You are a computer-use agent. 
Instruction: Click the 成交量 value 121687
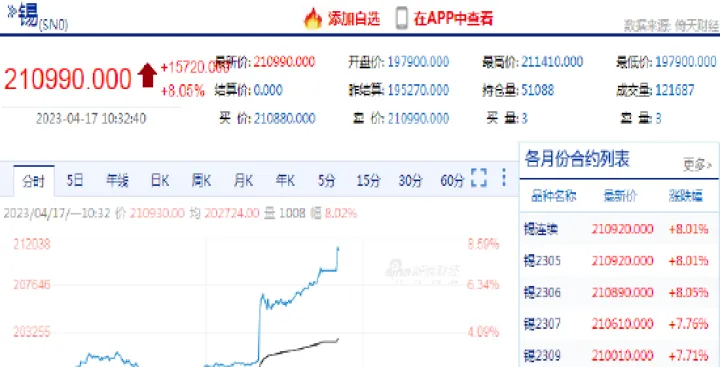(x=675, y=90)
